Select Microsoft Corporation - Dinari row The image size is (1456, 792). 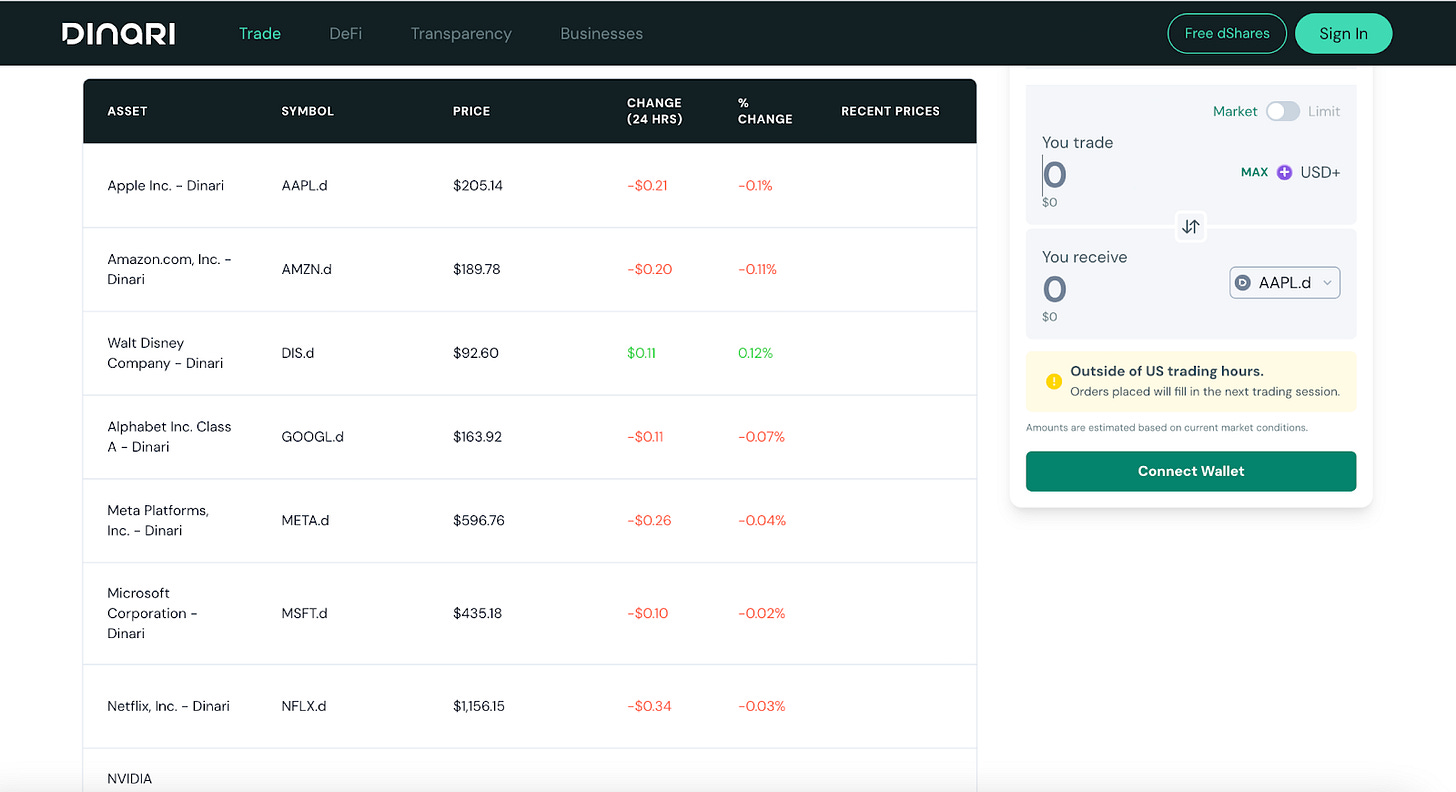tap(529, 614)
